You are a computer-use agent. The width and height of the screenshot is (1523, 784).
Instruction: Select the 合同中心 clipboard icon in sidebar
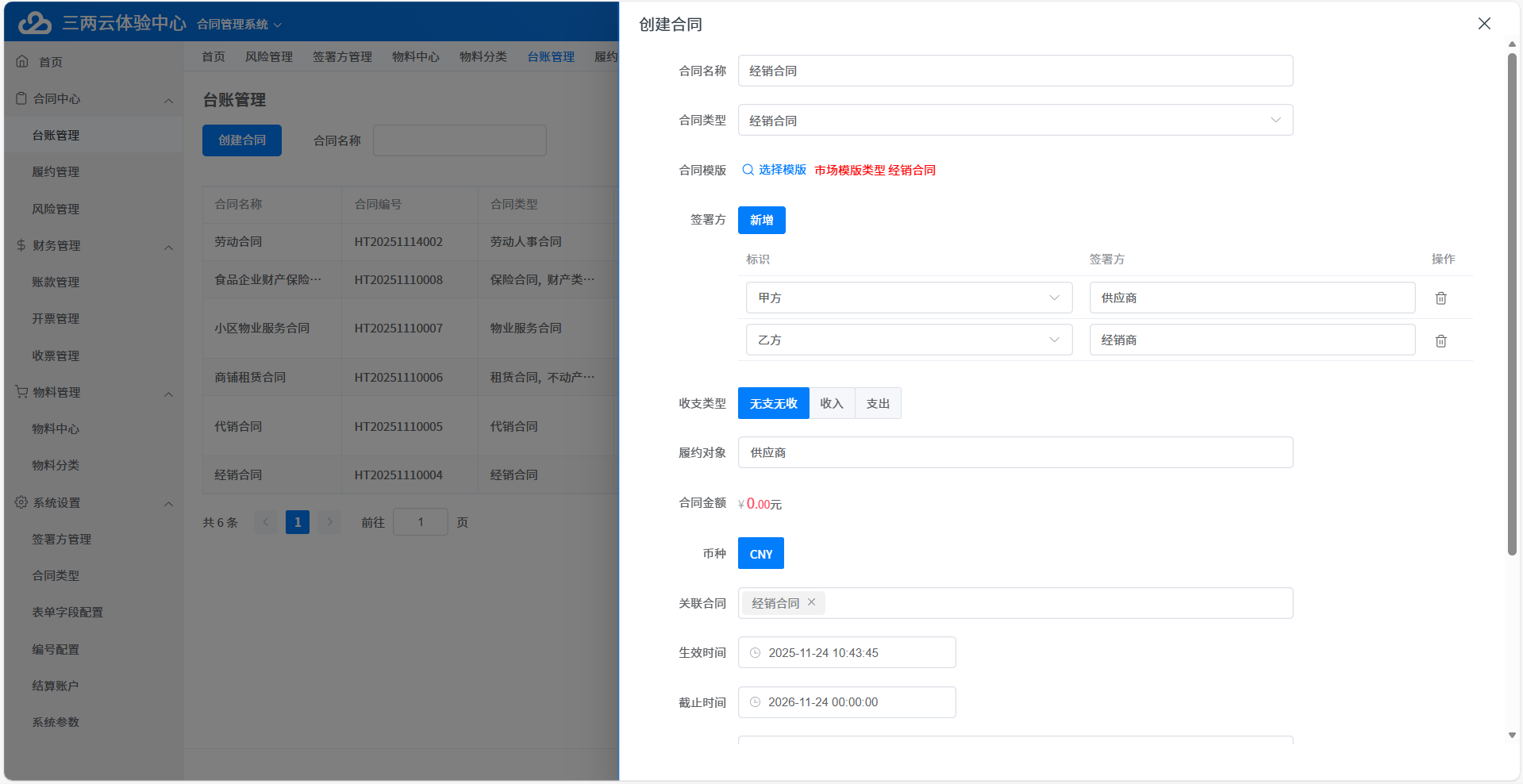point(21,98)
